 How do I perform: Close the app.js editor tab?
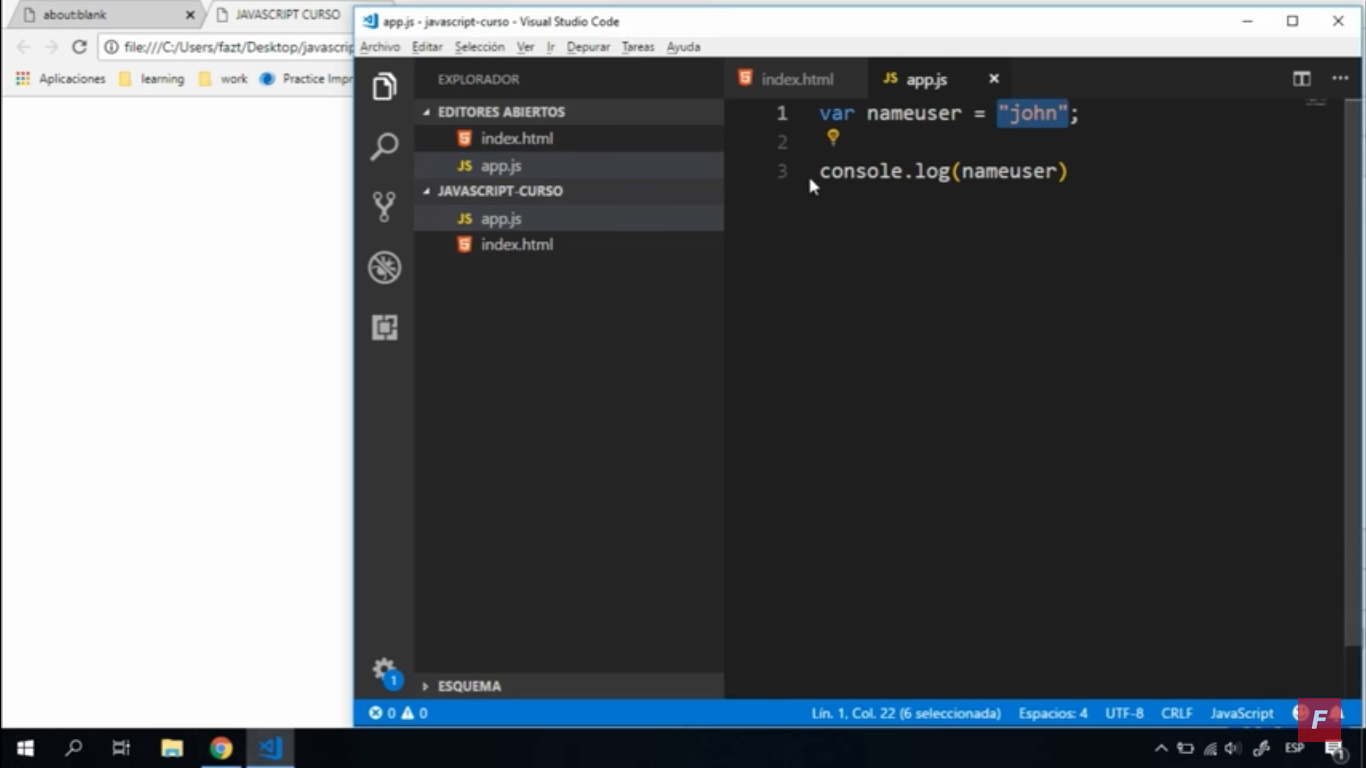[994, 79]
